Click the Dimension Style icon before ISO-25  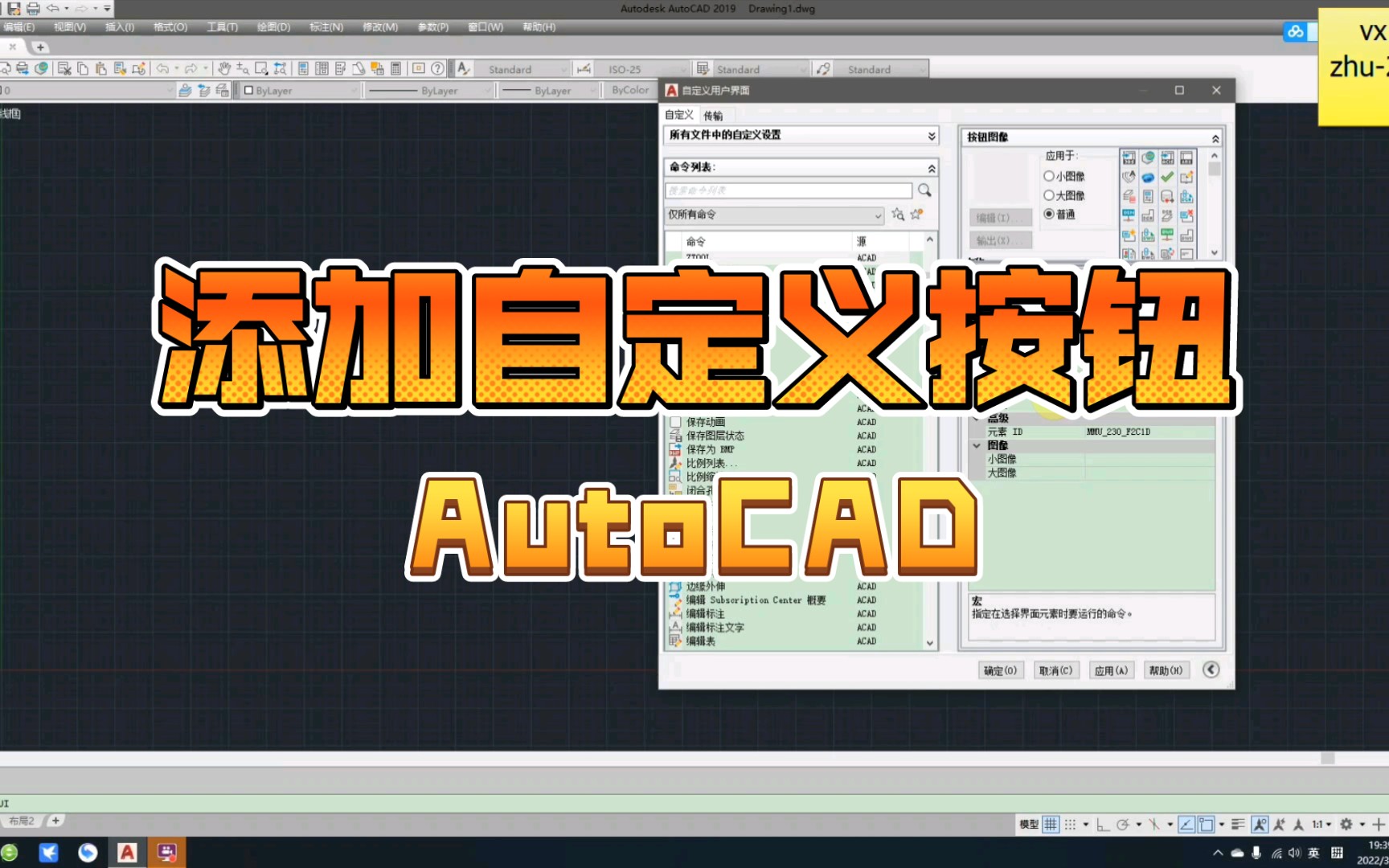(584, 69)
